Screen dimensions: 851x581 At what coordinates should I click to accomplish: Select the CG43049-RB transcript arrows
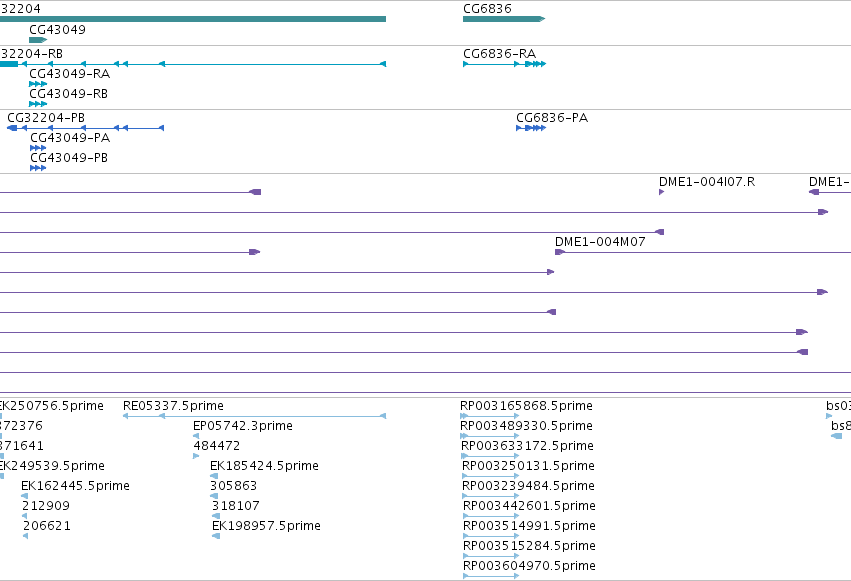pyautogui.click(x=38, y=104)
